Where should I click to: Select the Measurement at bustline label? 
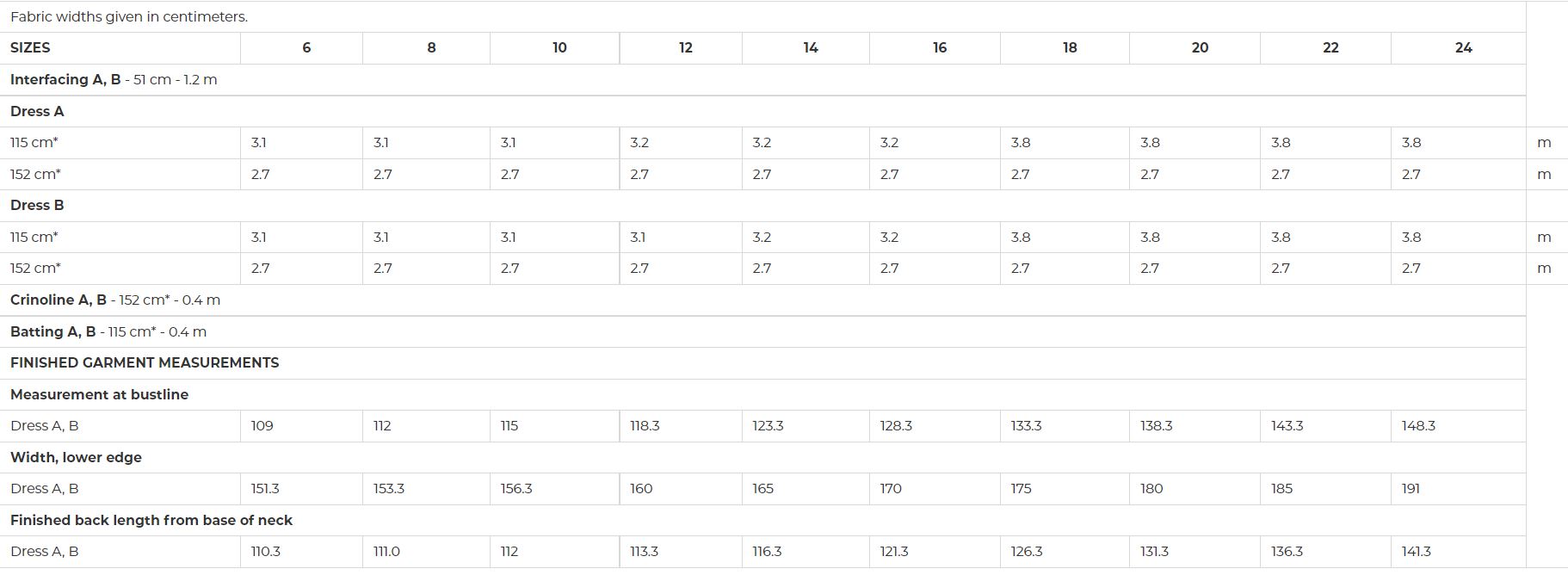[x=99, y=394]
